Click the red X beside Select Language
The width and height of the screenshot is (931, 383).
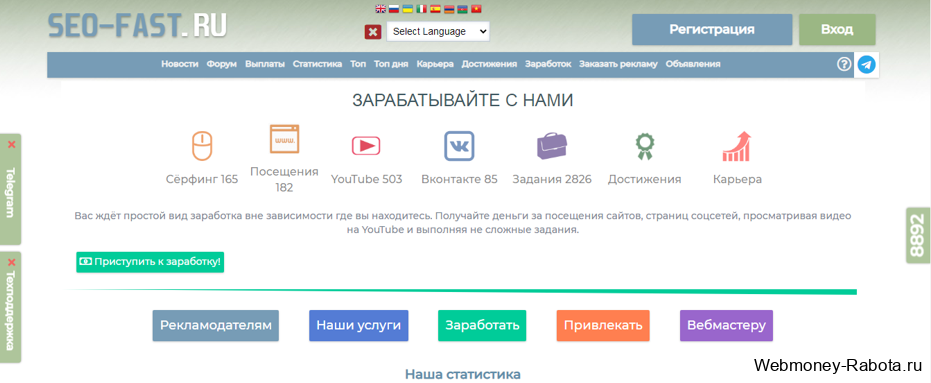[x=373, y=32]
